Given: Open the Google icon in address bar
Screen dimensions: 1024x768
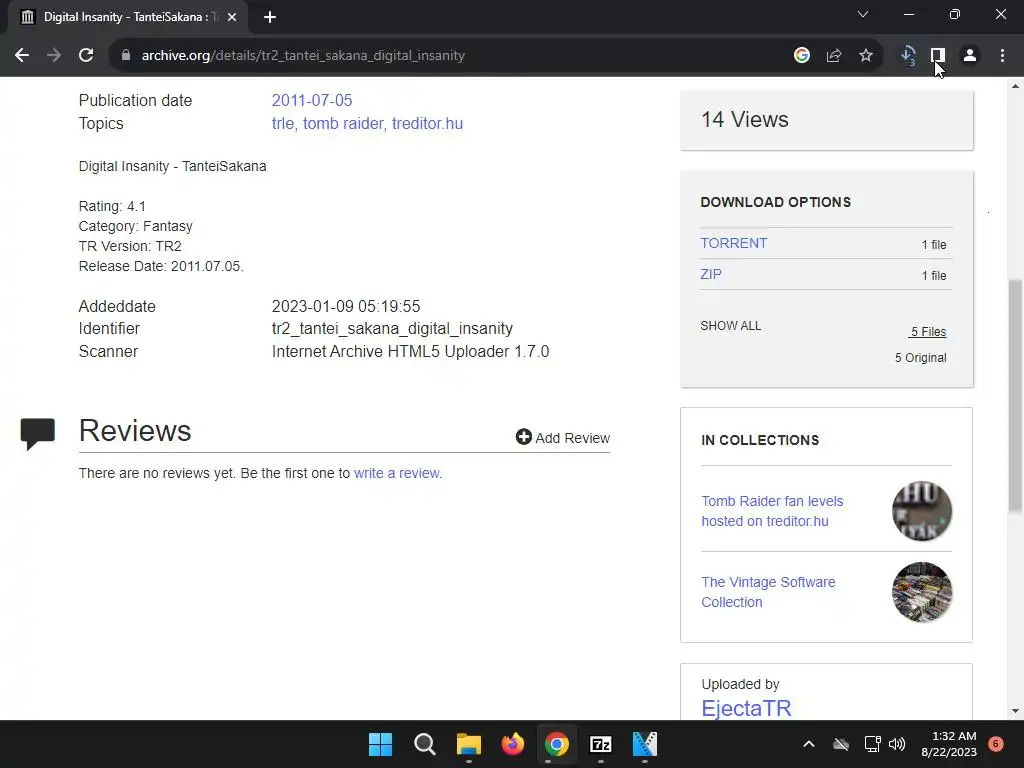Looking at the screenshot, I should [802, 56].
